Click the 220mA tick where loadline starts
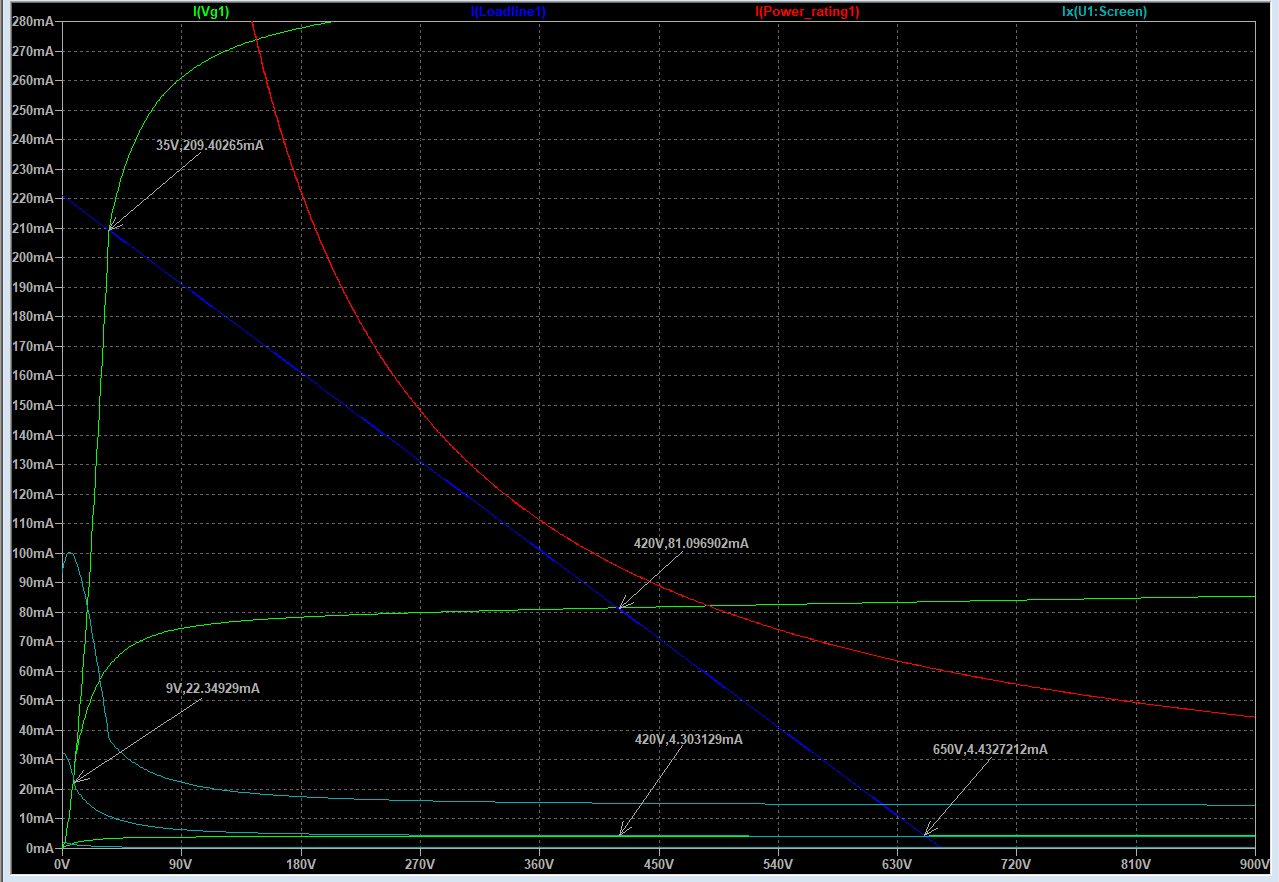Screen dimensions: 1279x882 (32, 199)
